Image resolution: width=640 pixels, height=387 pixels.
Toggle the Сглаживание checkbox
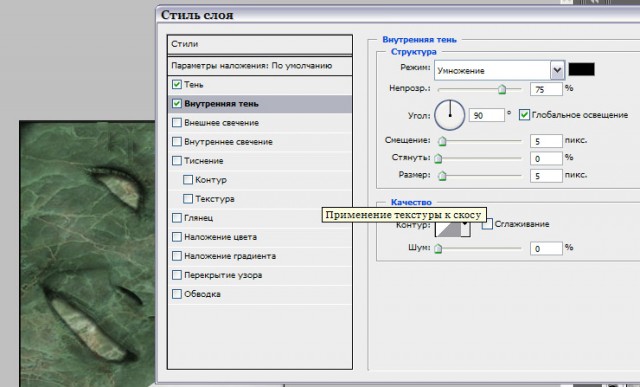487,224
